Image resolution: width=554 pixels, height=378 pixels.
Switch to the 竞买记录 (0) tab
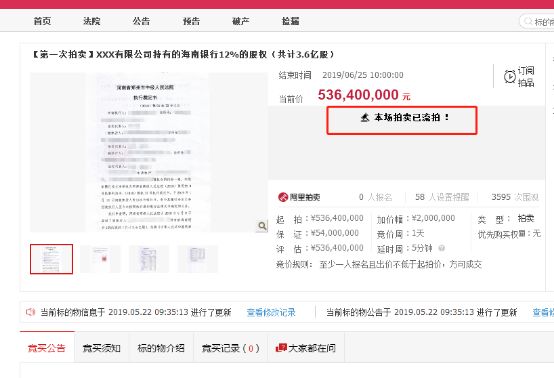[x=231, y=348]
